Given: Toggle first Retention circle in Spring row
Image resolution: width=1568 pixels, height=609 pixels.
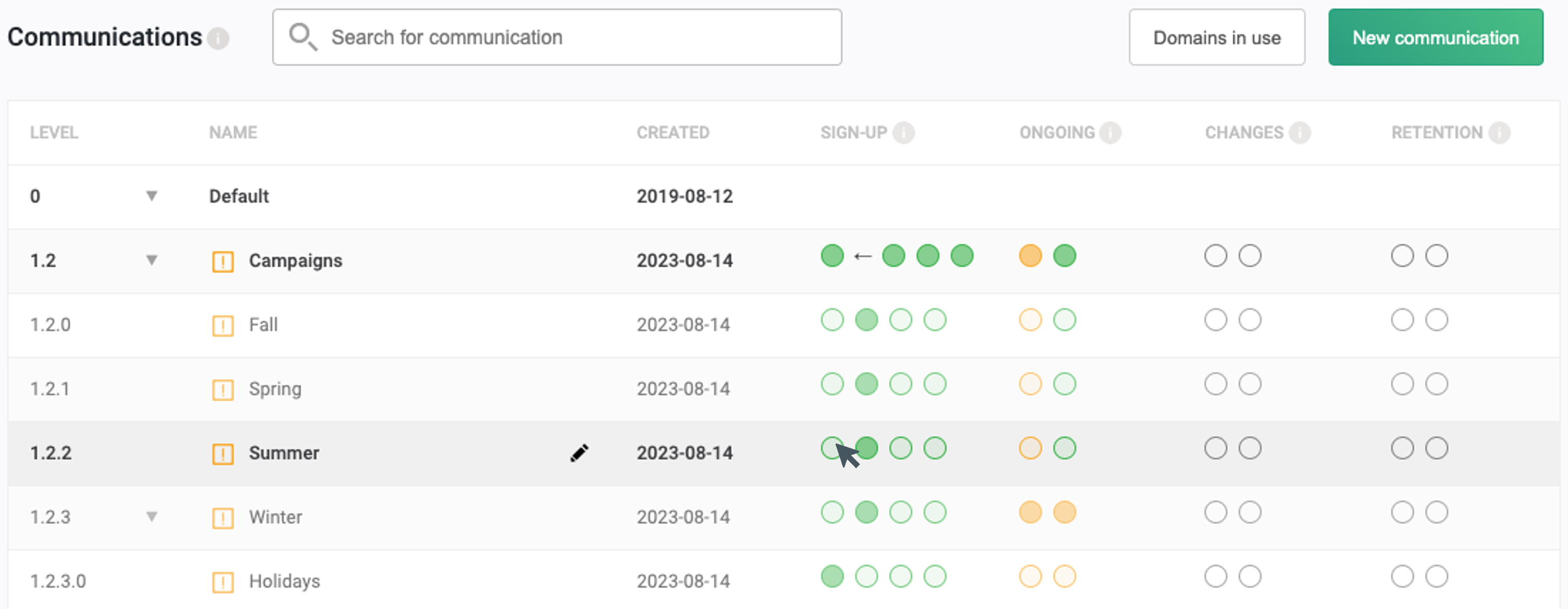Looking at the screenshot, I should (1402, 384).
